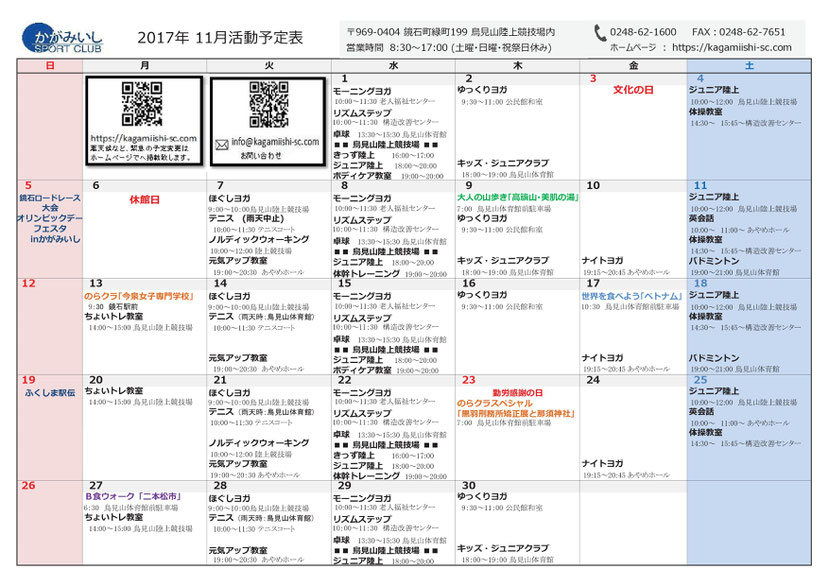Screen dimensions: 829x586
Task: Click the date number 26
Action: (x=29, y=486)
